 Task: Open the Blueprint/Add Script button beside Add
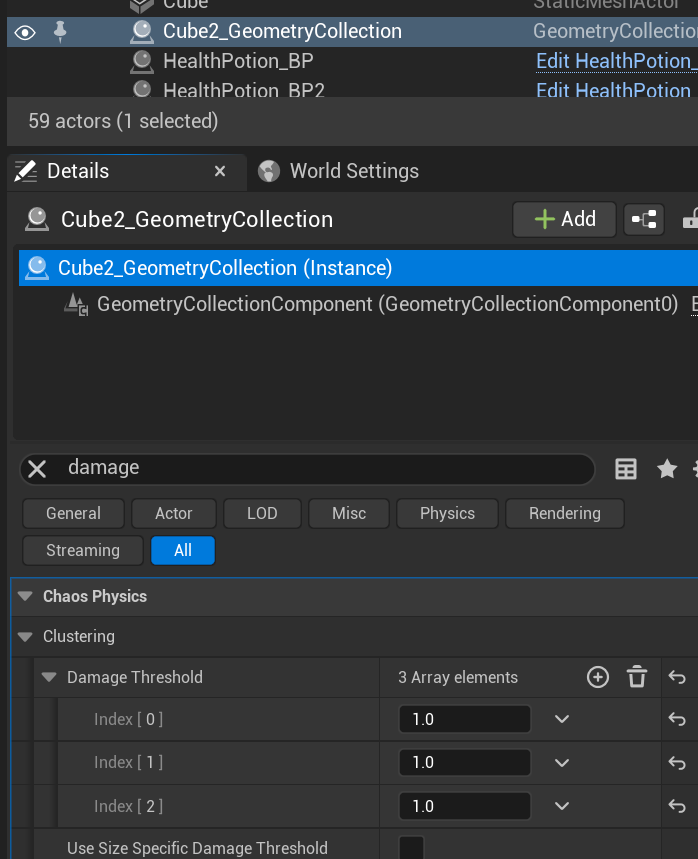pyautogui.click(x=643, y=219)
